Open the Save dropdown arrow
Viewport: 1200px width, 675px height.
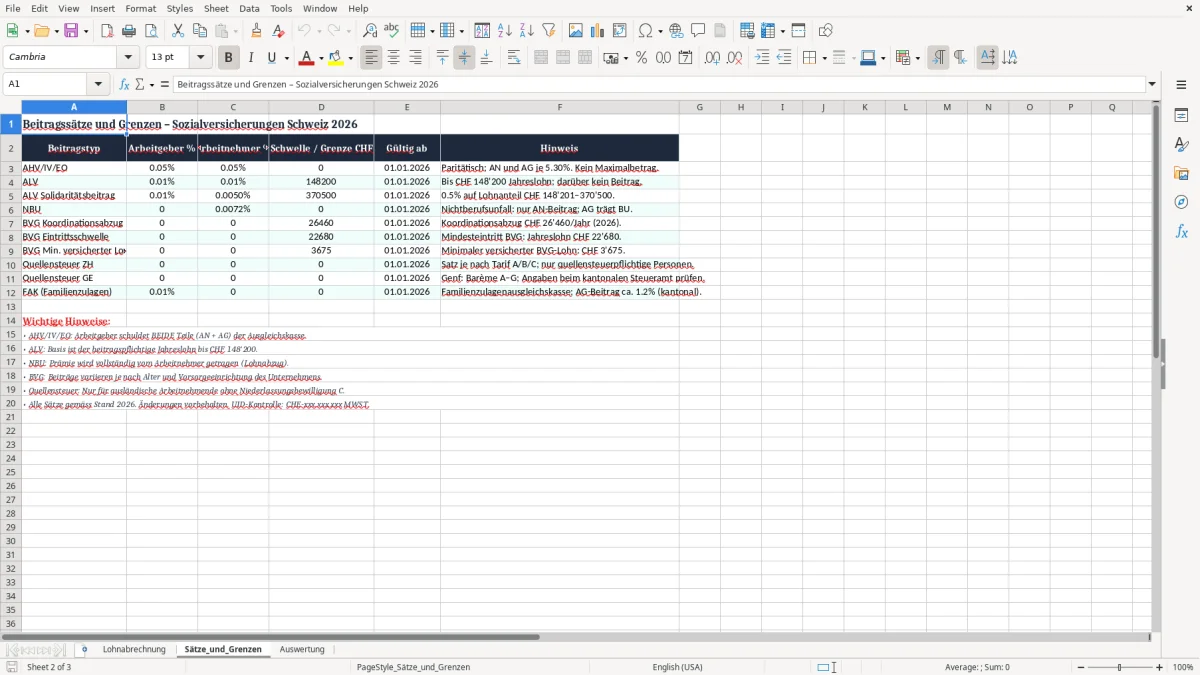(x=86, y=31)
